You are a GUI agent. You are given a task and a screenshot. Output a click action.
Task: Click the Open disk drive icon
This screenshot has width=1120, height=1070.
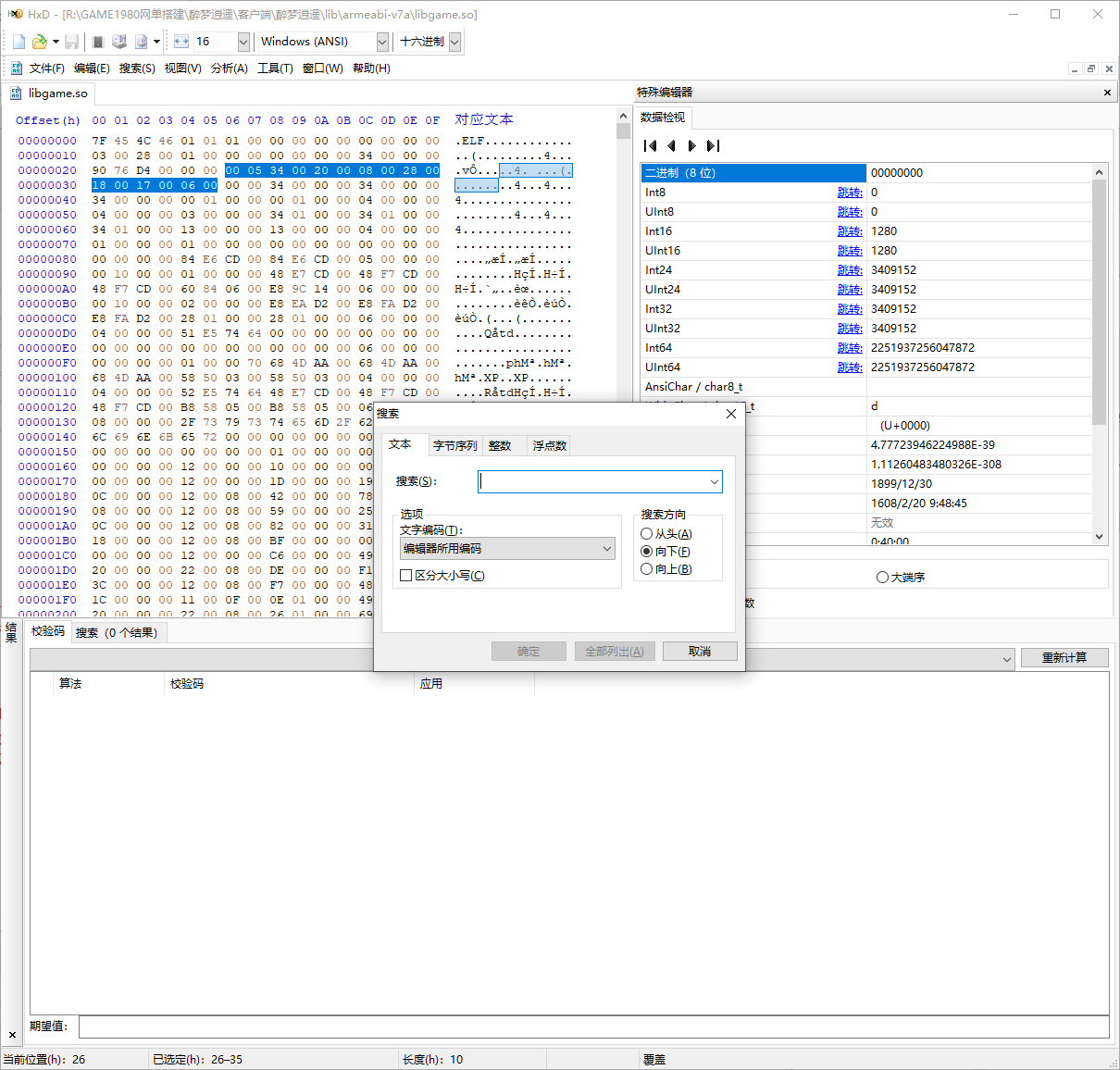click(x=119, y=42)
